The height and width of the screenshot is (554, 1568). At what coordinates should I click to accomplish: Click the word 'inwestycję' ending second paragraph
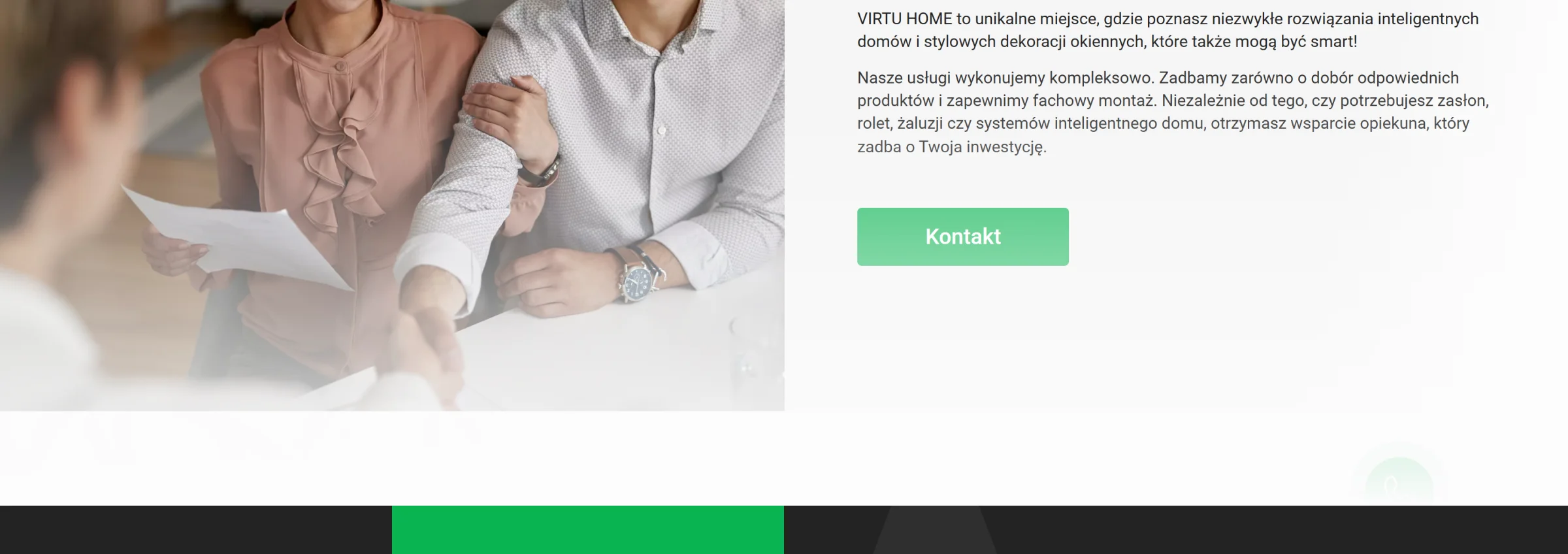point(1006,147)
